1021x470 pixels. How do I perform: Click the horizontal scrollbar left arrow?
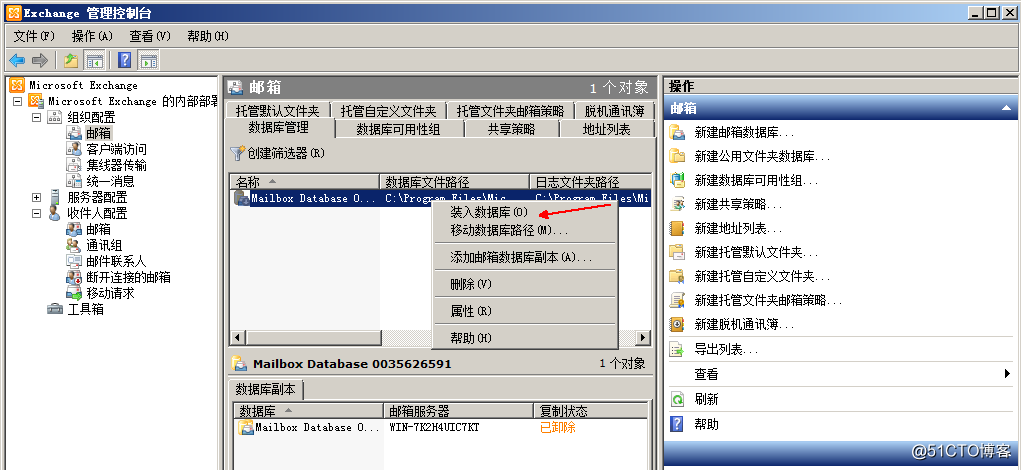click(238, 338)
